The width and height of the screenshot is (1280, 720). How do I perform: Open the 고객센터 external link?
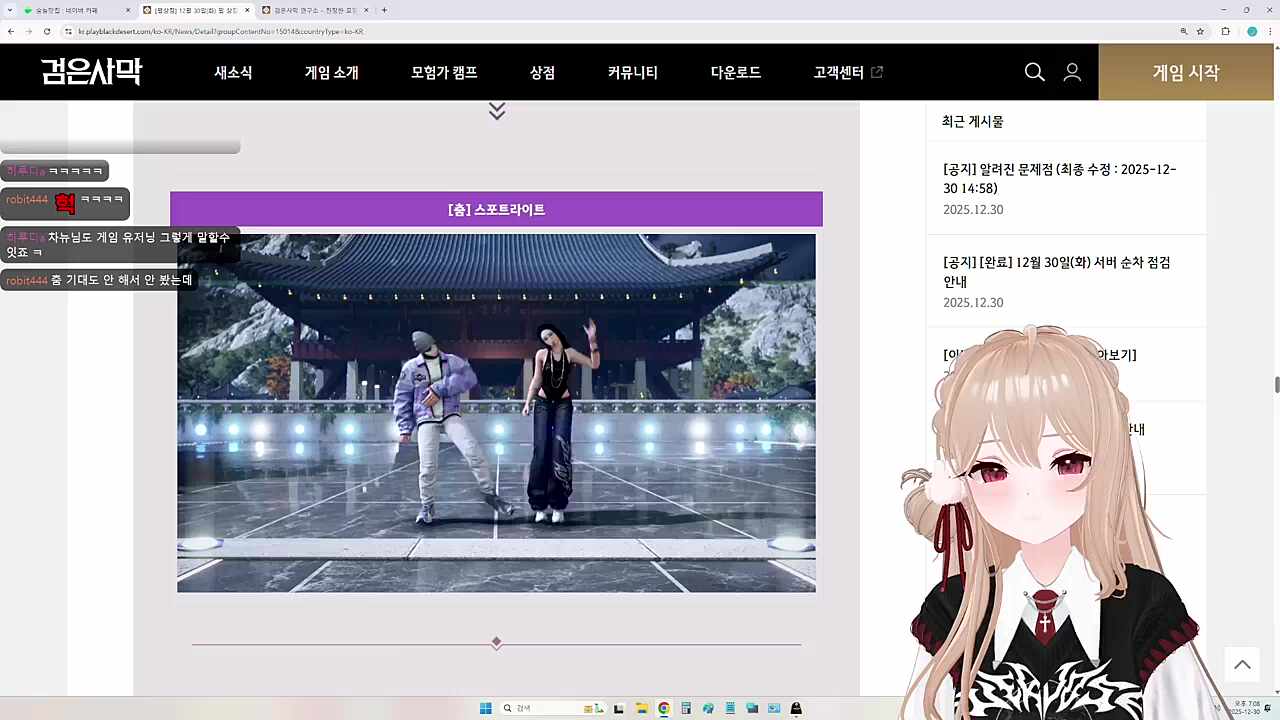pos(848,72)
